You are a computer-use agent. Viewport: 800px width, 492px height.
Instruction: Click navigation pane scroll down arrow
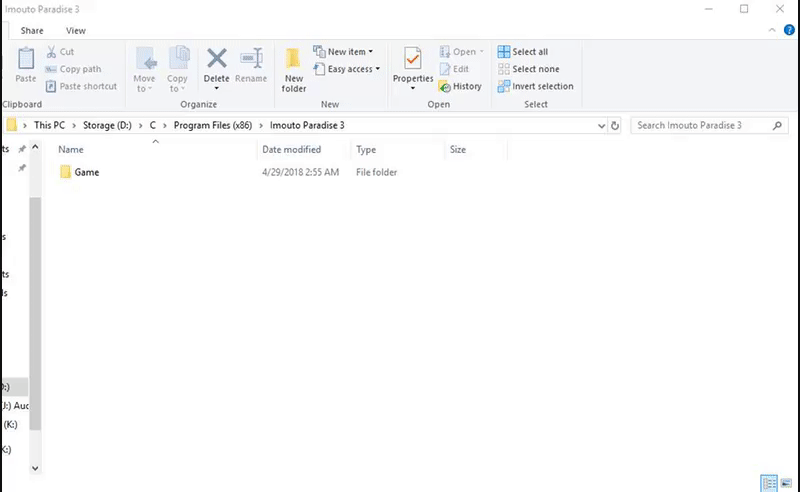[x=35, y=468]
